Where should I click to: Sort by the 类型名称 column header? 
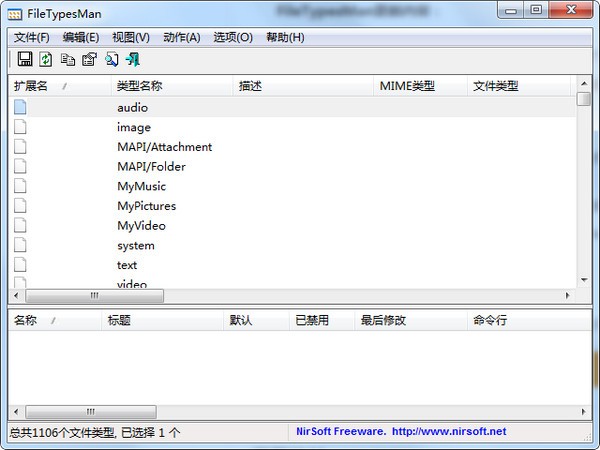pos(172,86)
